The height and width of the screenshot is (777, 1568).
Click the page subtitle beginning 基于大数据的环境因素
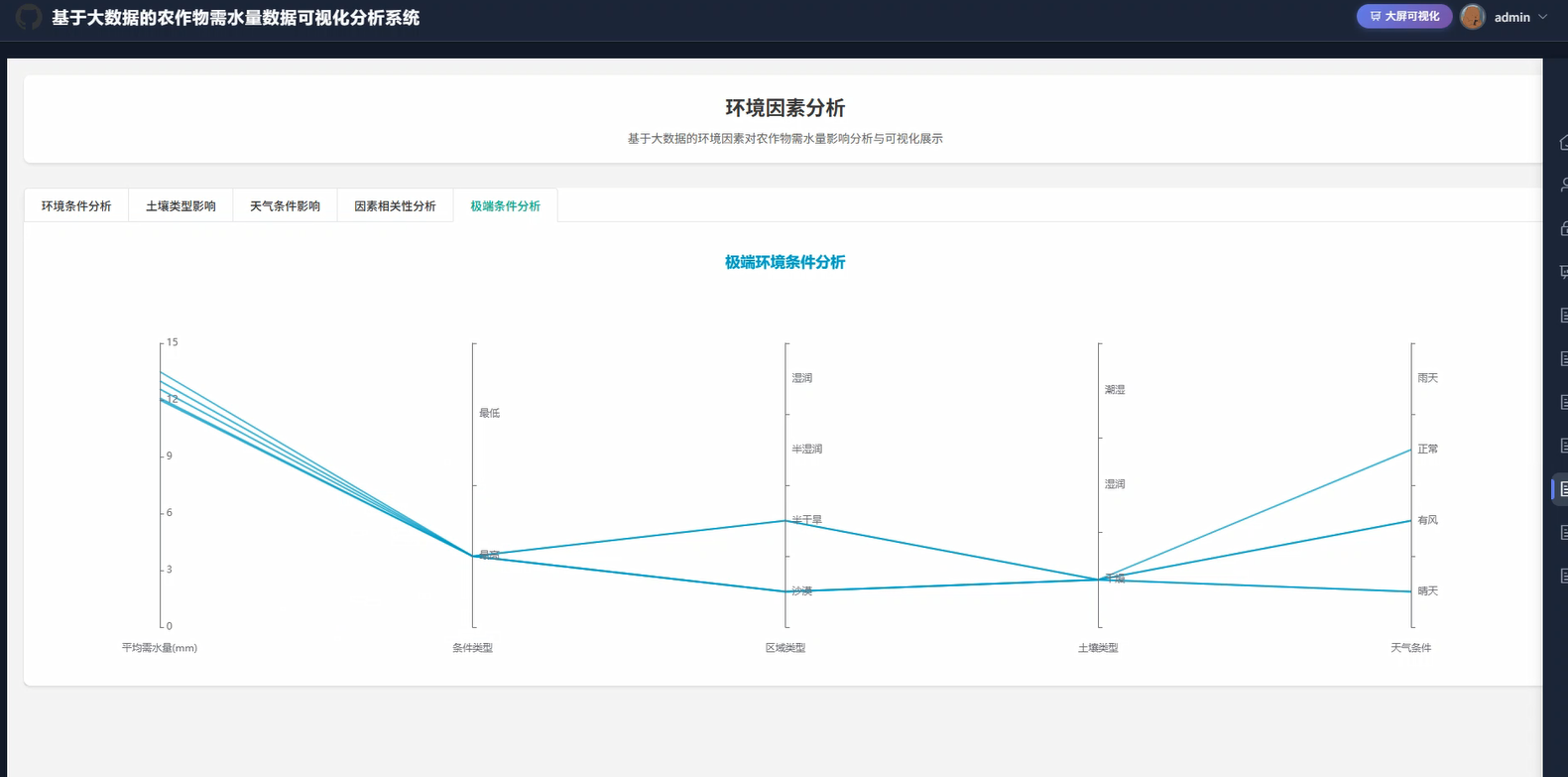click(785, 139)
